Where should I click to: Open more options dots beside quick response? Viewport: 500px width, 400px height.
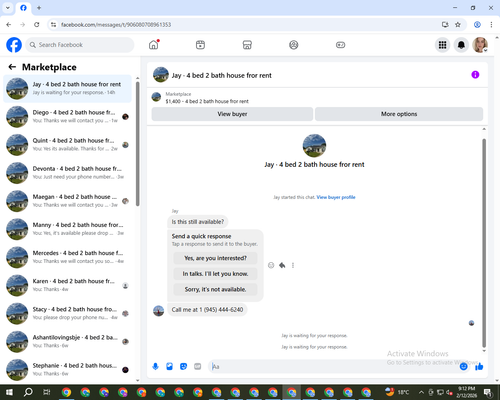point(293,265)
